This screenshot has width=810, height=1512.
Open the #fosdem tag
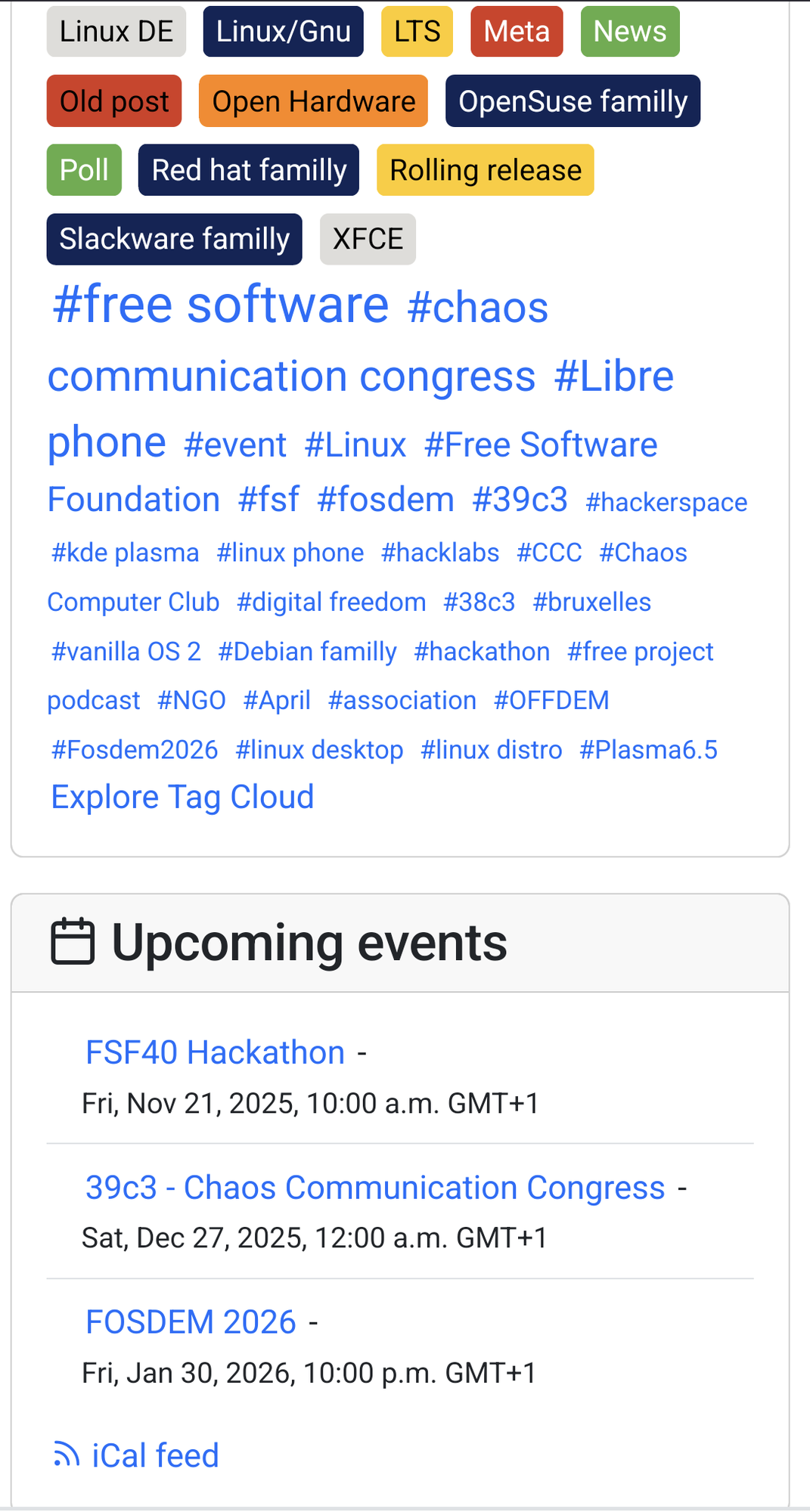386,500
